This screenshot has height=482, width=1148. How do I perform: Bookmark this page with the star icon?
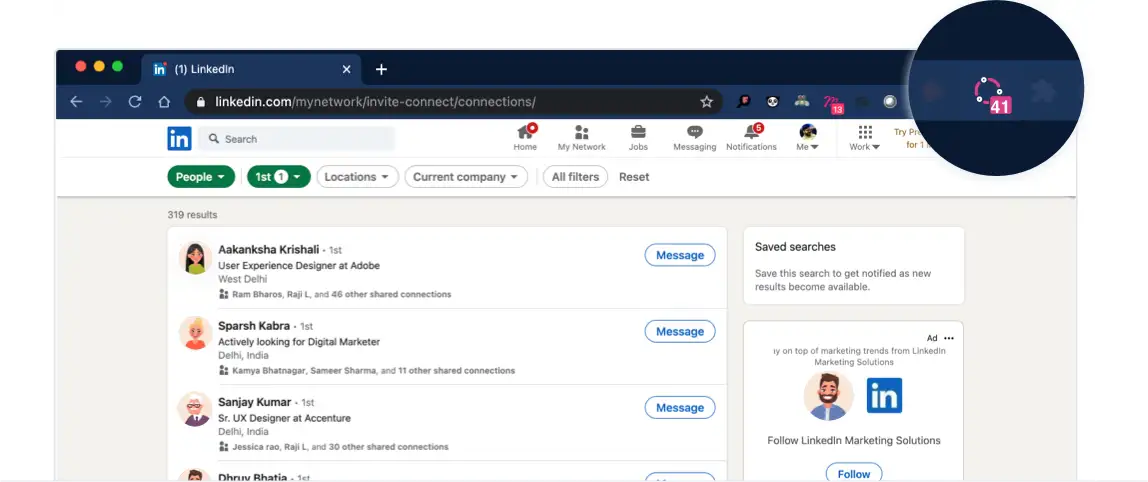click(x=707, y=102)
